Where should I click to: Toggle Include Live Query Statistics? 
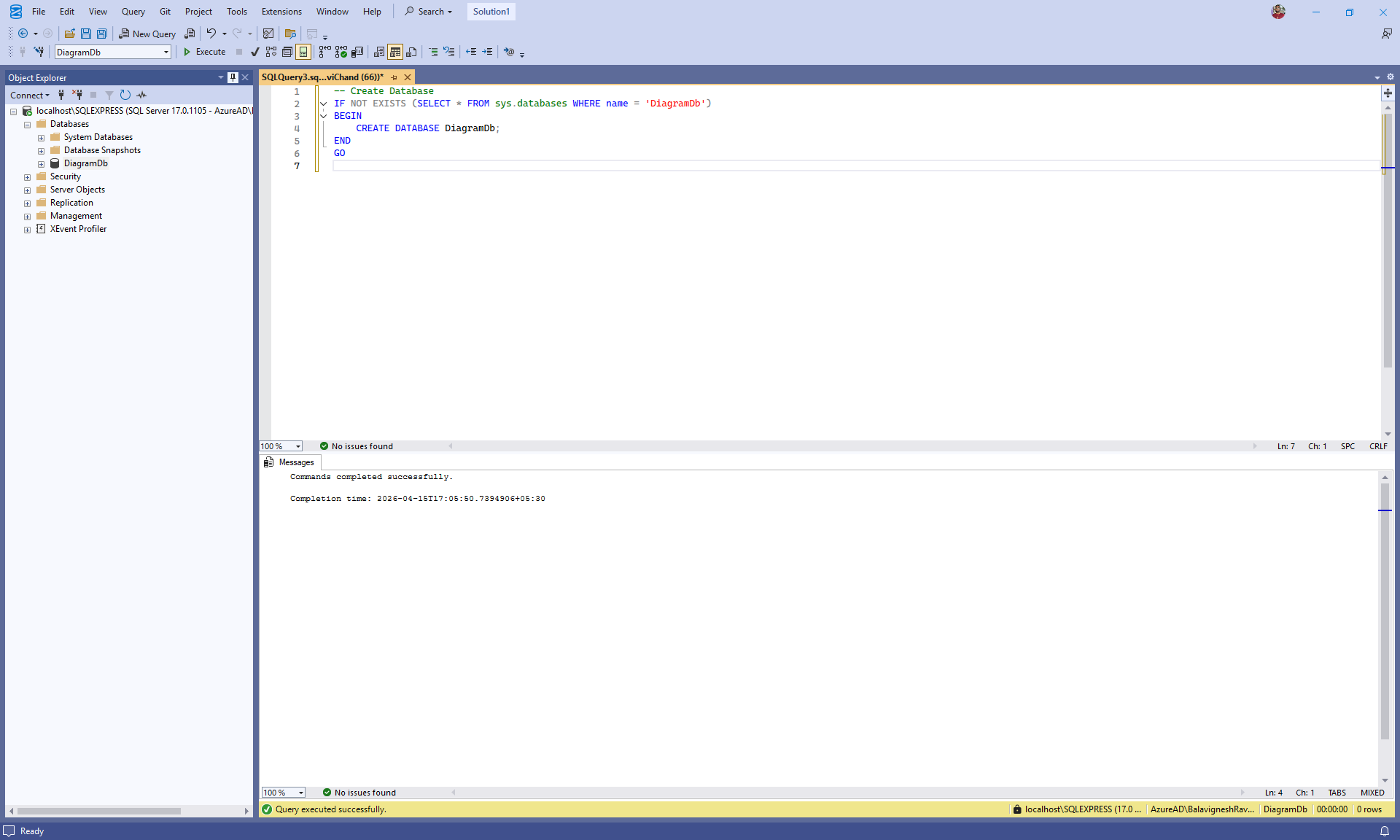click(341, 52)
